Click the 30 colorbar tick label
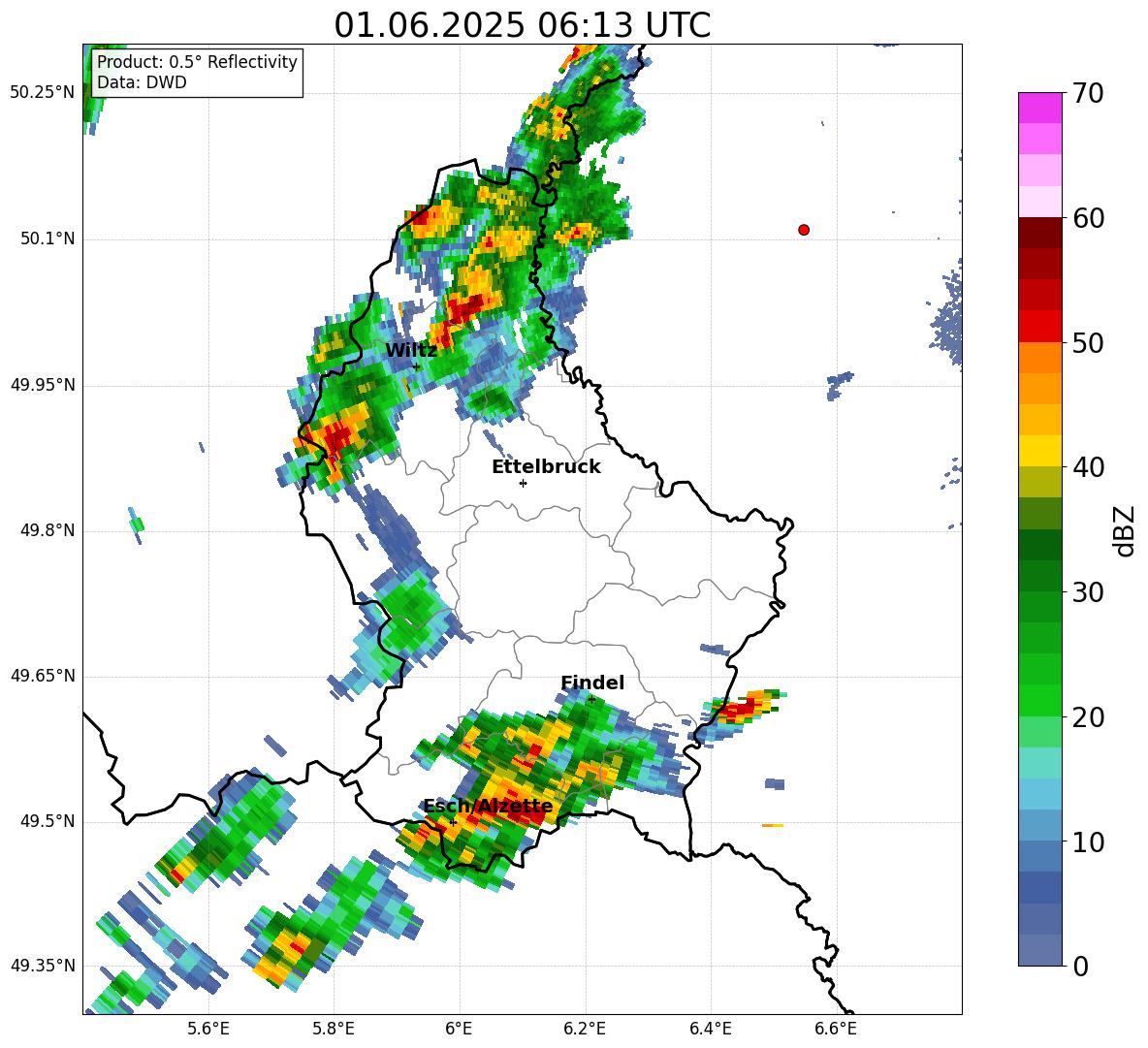 [x=1089, y=592]
